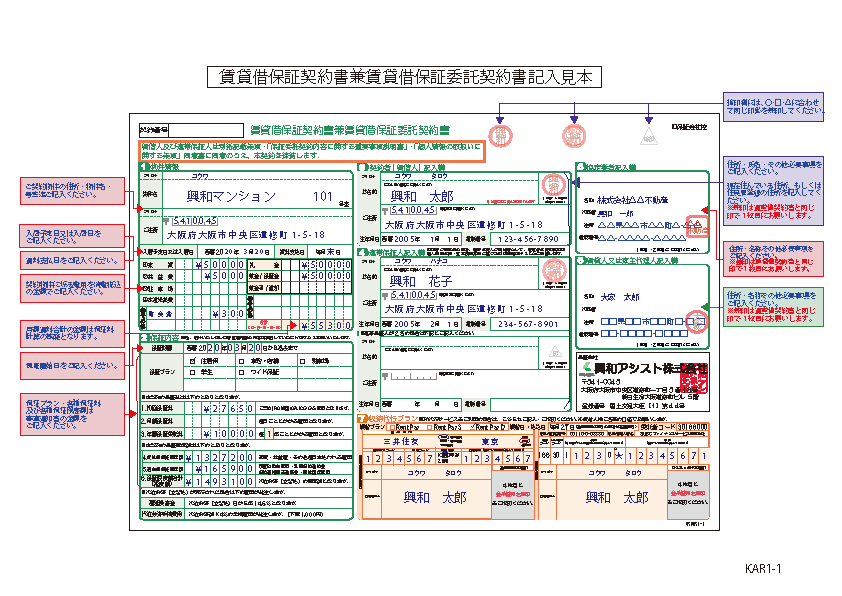842x596 pixels.
Task: Click the middle round red seal above the form
Action: pos(574,136)
